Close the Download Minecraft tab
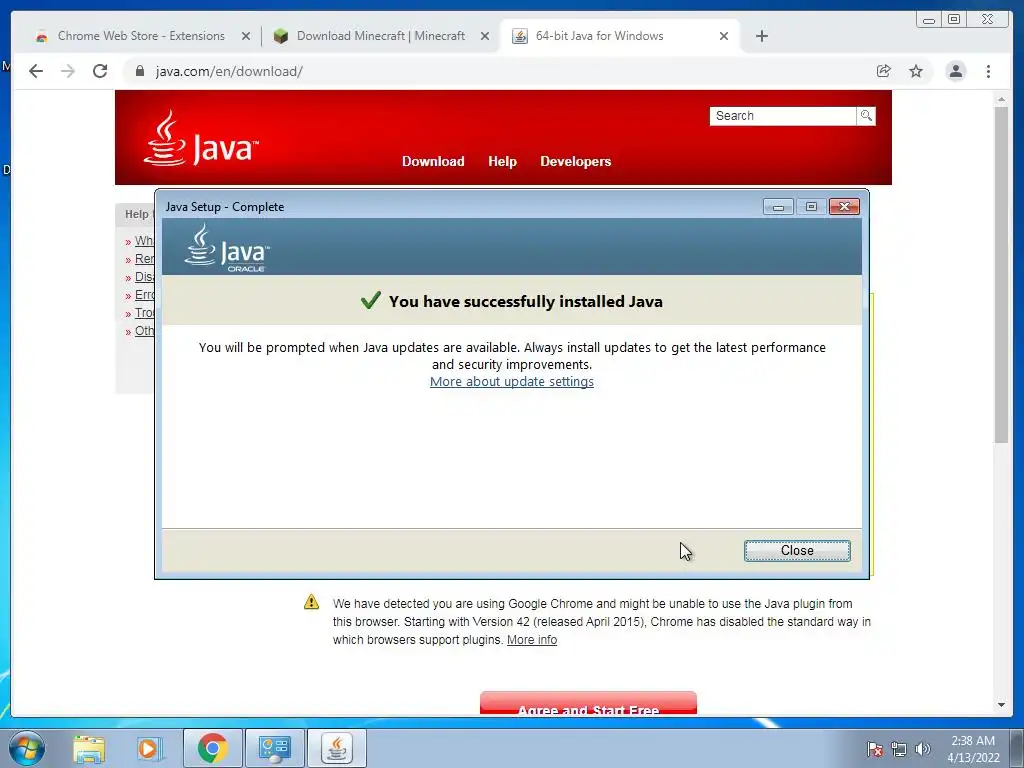Viewport: 1024px width, 768px height. pyautogui.click(x=485, y=37)
